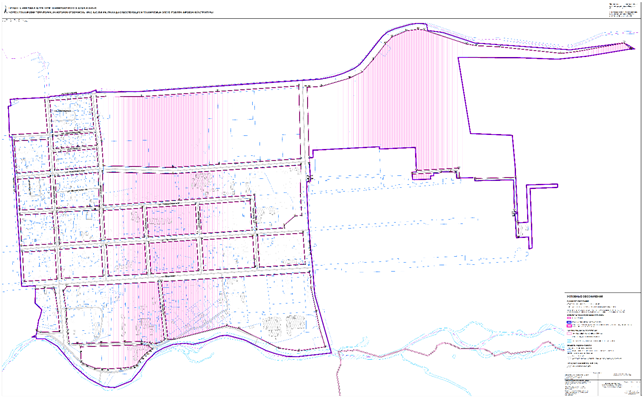Click the small pink rectangle at the northern zone's bottom edge
This screenshot has height=398, width=643.
click(x=422, y=176)
